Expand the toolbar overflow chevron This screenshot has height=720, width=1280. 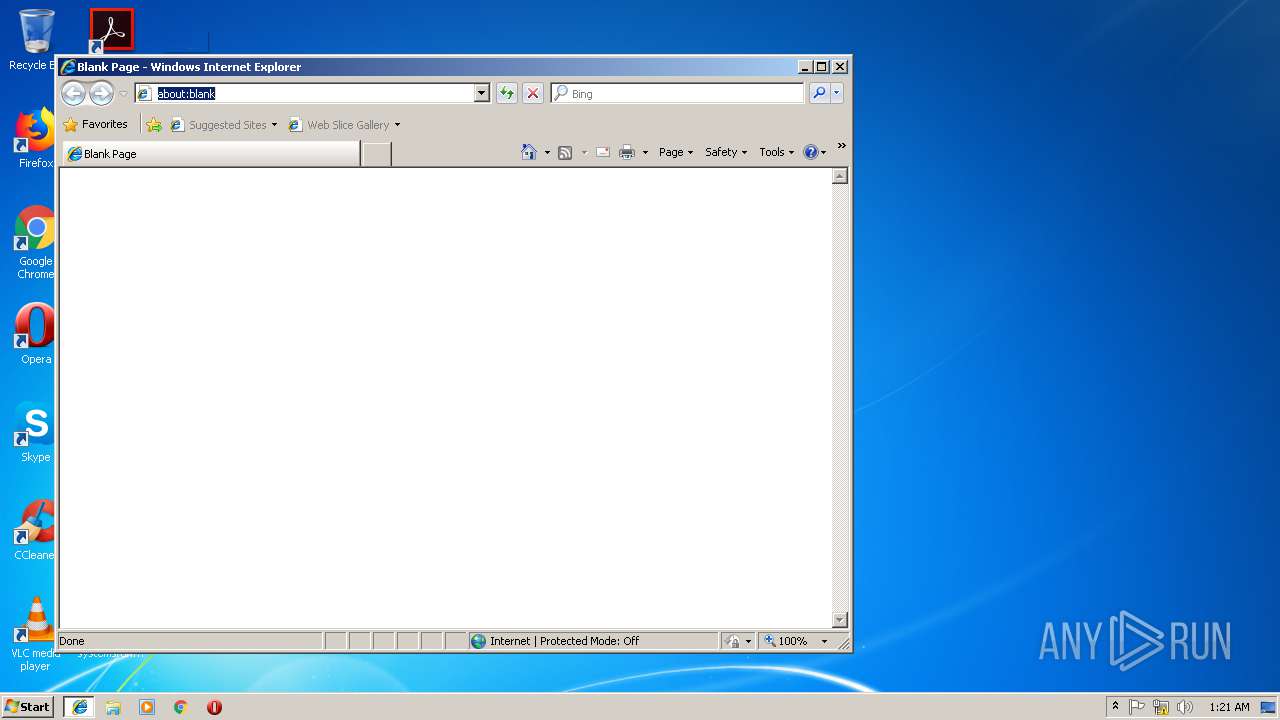click(842, 146)
